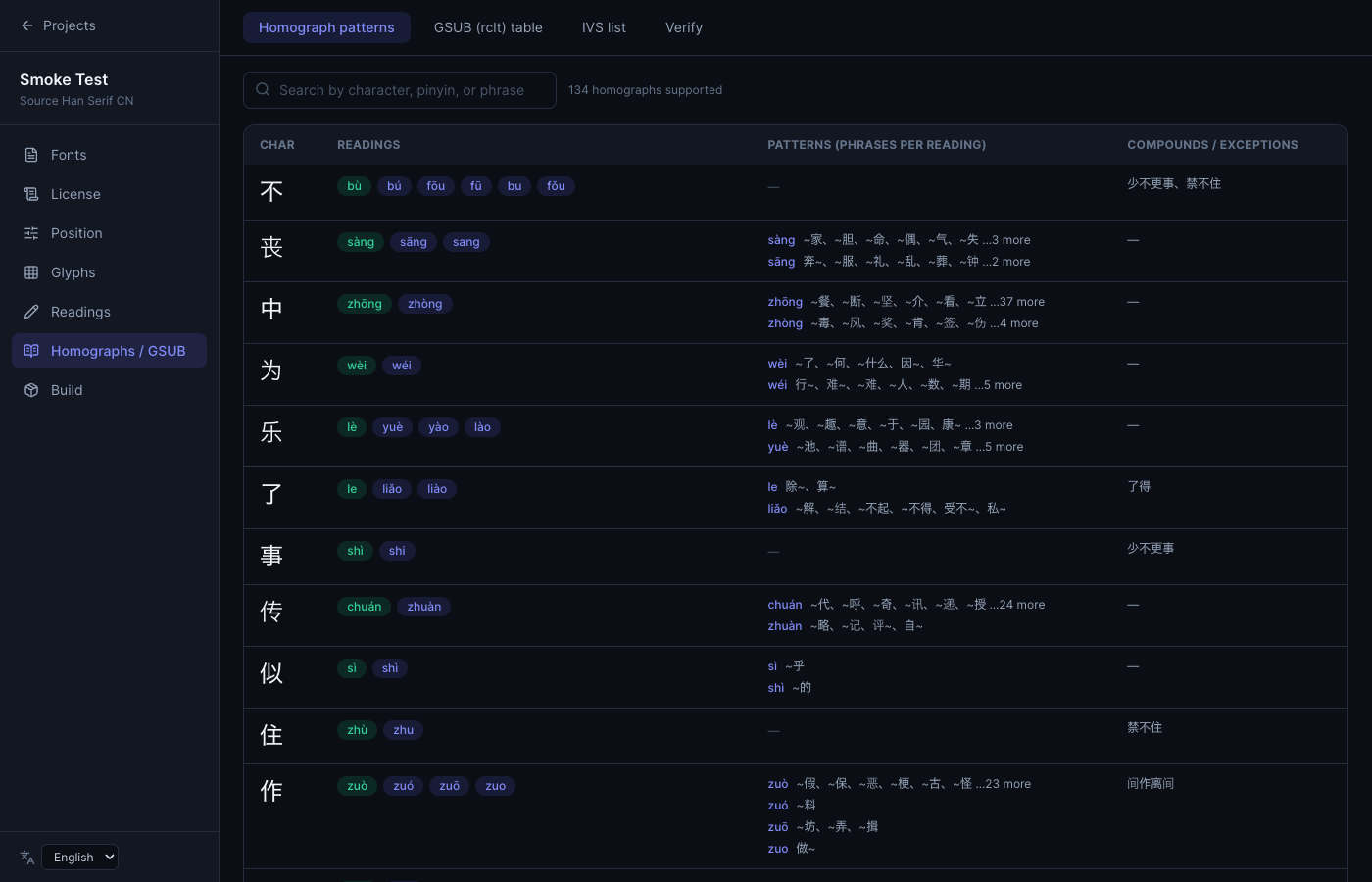This screenshot has width=1372, height=882.
Task: Select the yuè reading chip for 乐
Action: pos(393,427)
